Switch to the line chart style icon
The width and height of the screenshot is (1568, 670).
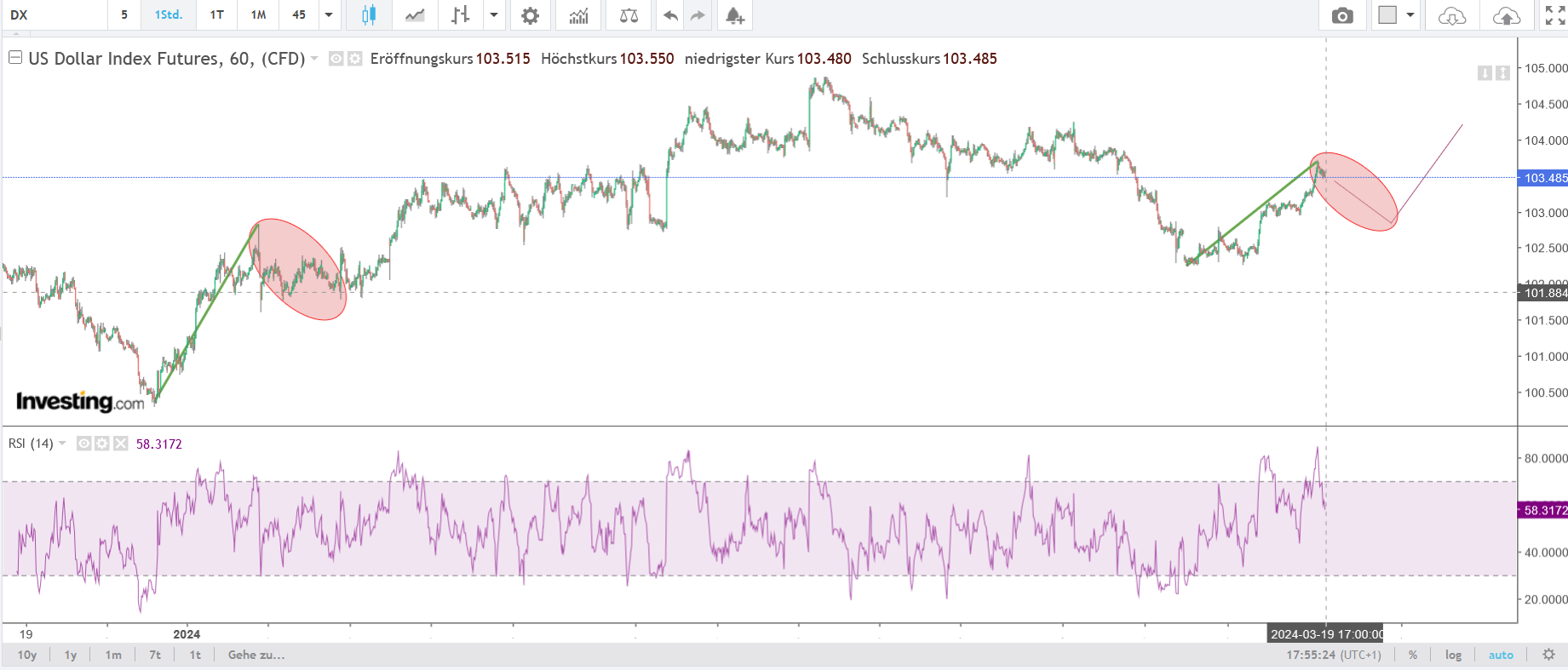pyautogui.click(x=415, y=15)
